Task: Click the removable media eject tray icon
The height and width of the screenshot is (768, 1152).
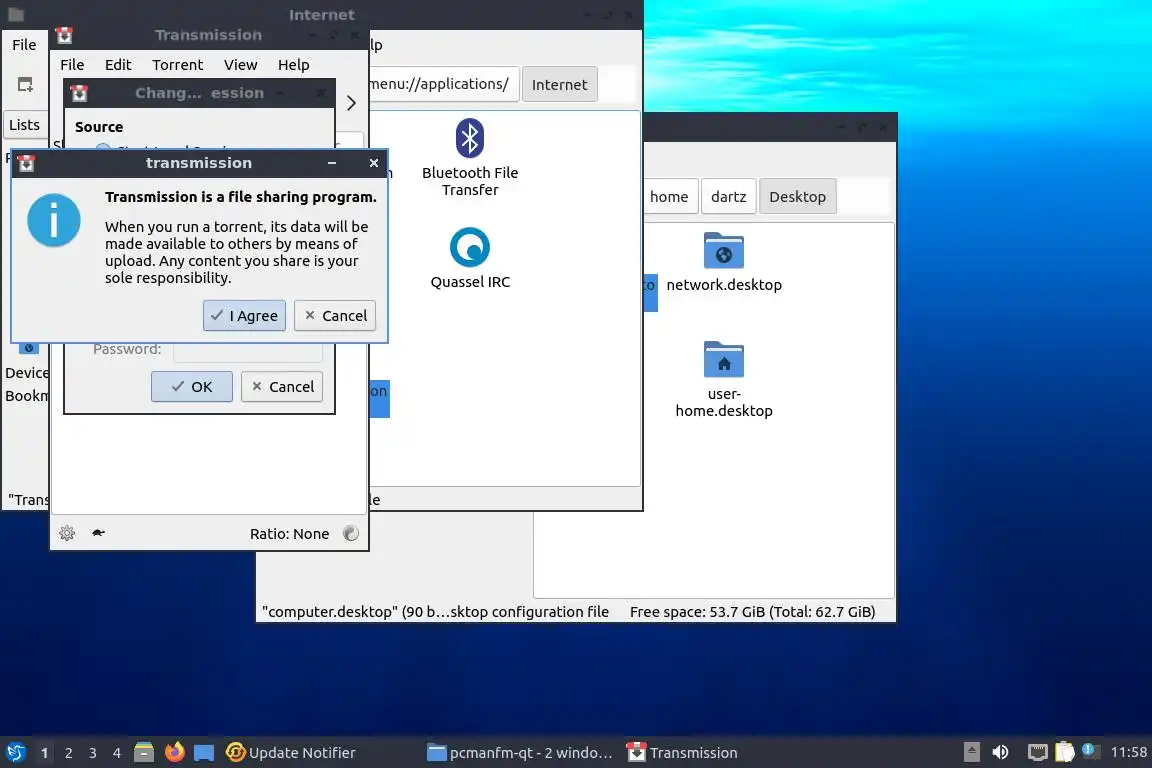Action: [971, 752]
